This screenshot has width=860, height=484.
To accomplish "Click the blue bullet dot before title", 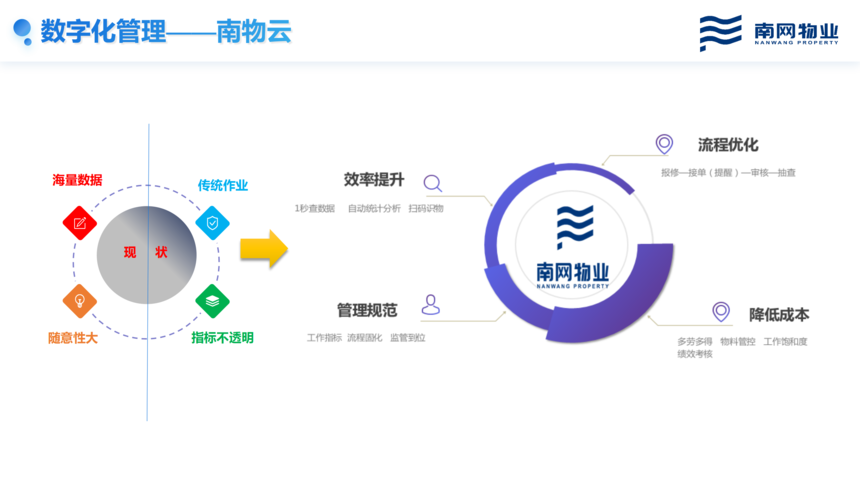I will 22,31.
